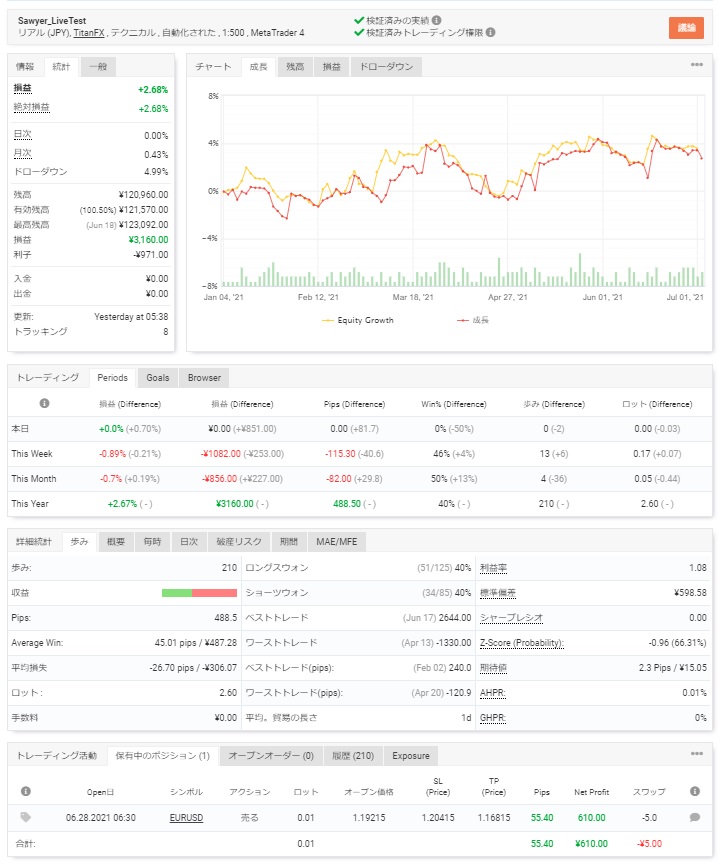Click green checkmark beside 検証済みトレーディング権限
The height and width of the screenshot is (863, 719).
click(360, 33)
